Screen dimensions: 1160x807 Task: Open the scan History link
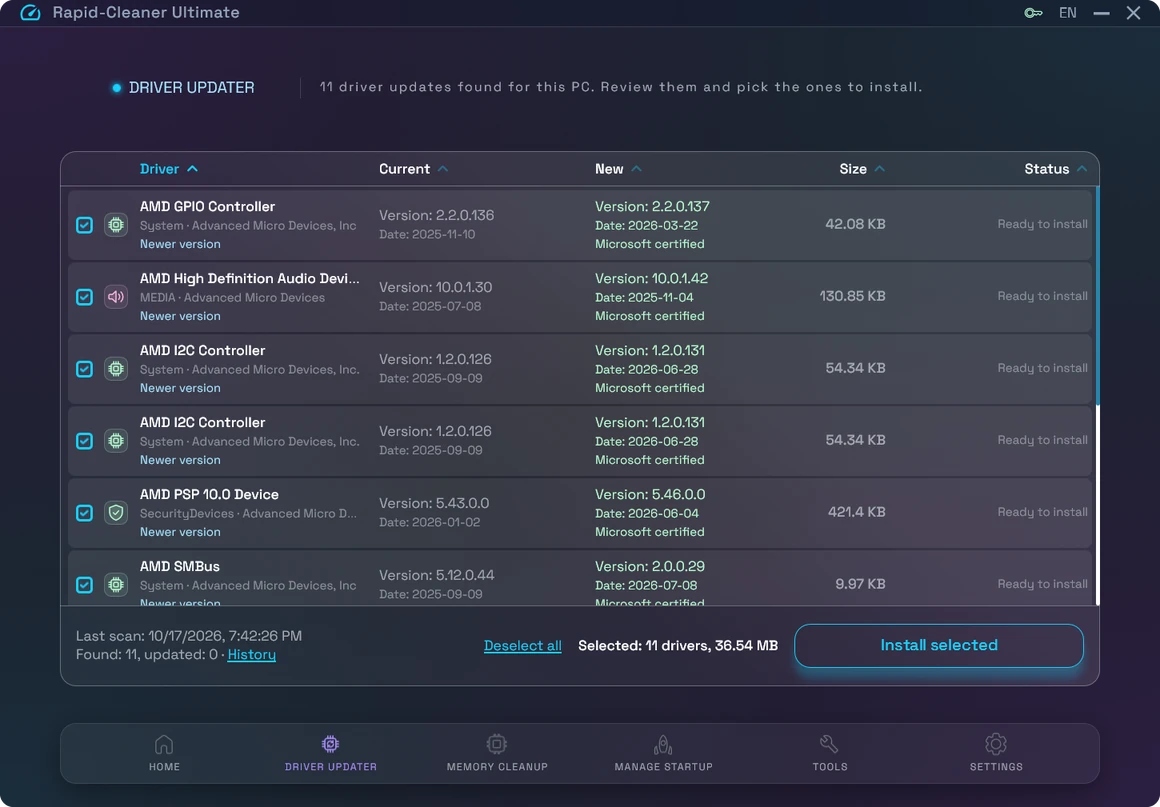tap(252, 655)
